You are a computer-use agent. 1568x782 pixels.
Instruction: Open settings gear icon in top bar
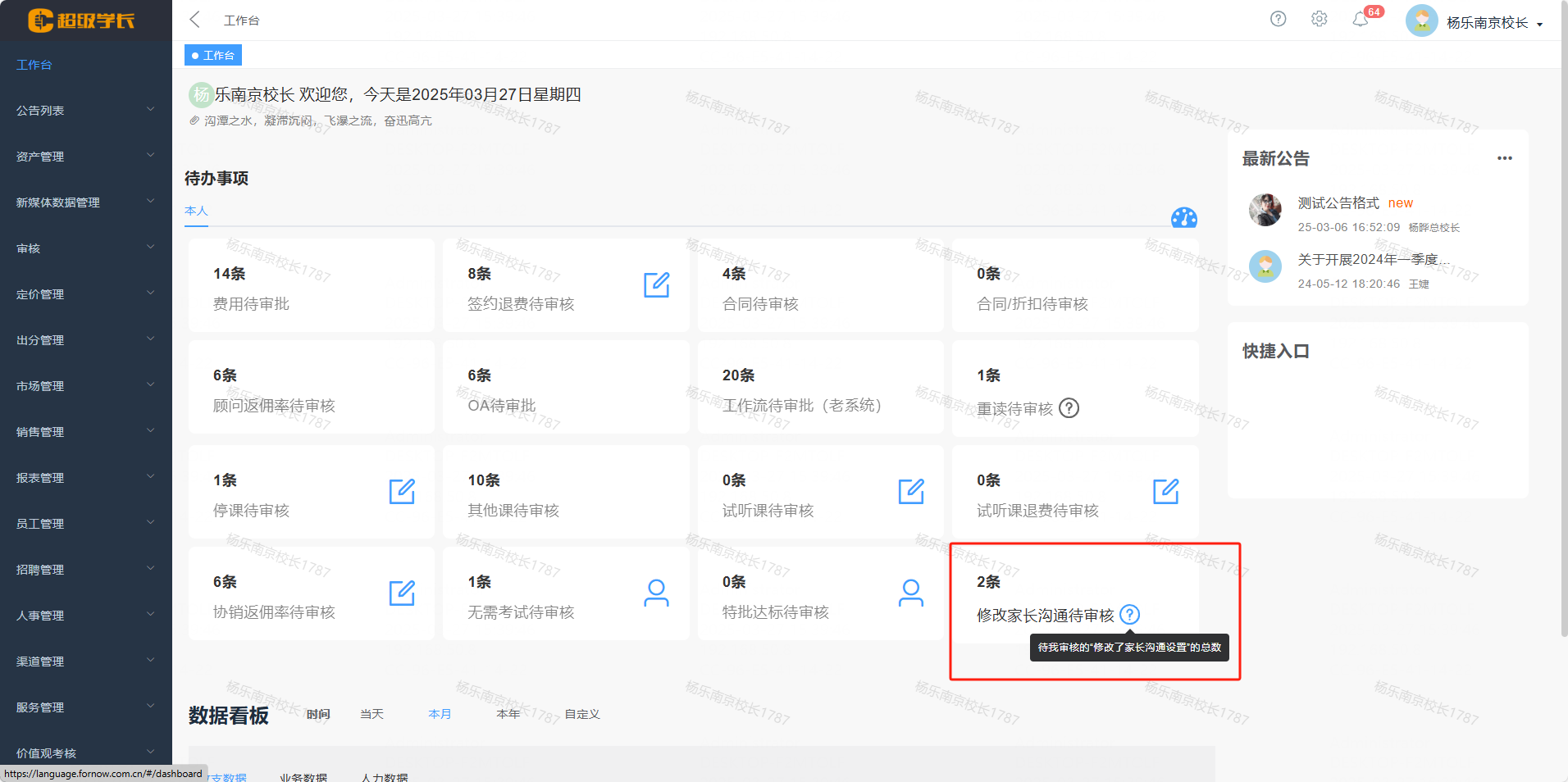coord(1319,19)
